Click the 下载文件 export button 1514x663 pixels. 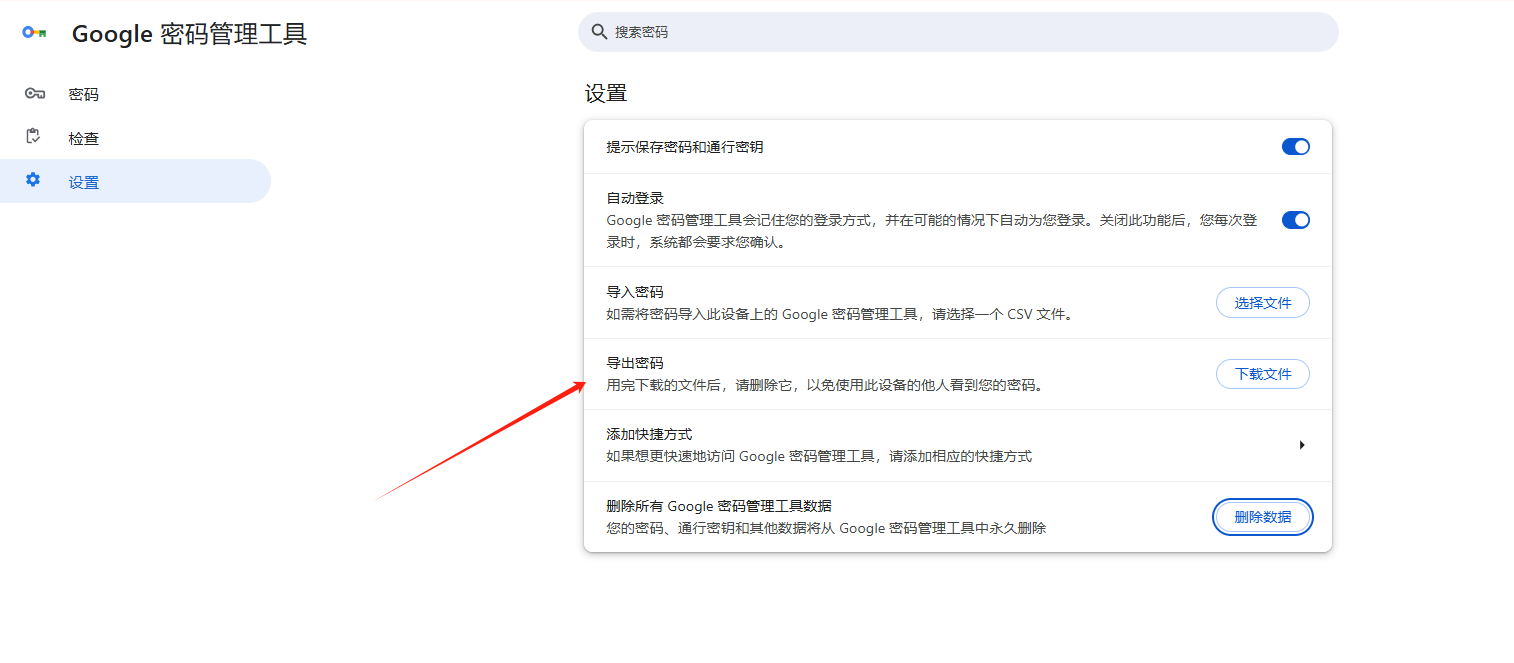tap(1263, 374)
